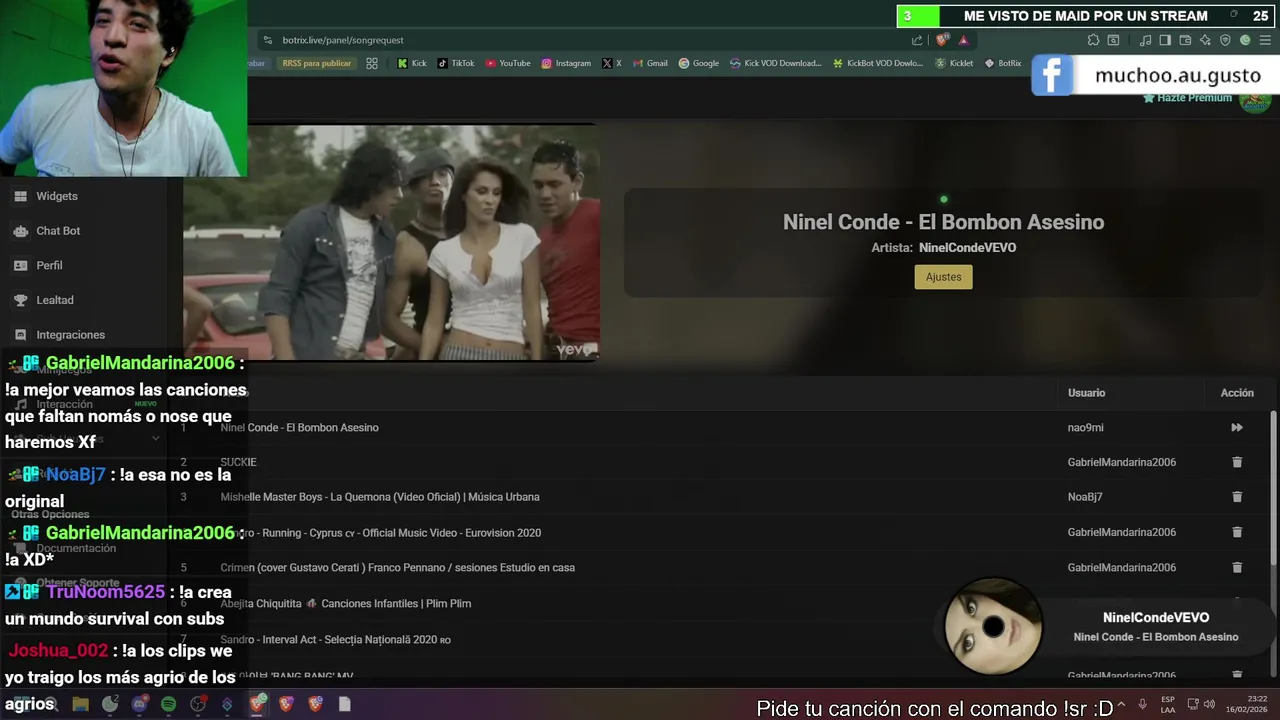Click the Widgets grid icon
Viewport: 1280px width, 720px height.
coord(20,196)
